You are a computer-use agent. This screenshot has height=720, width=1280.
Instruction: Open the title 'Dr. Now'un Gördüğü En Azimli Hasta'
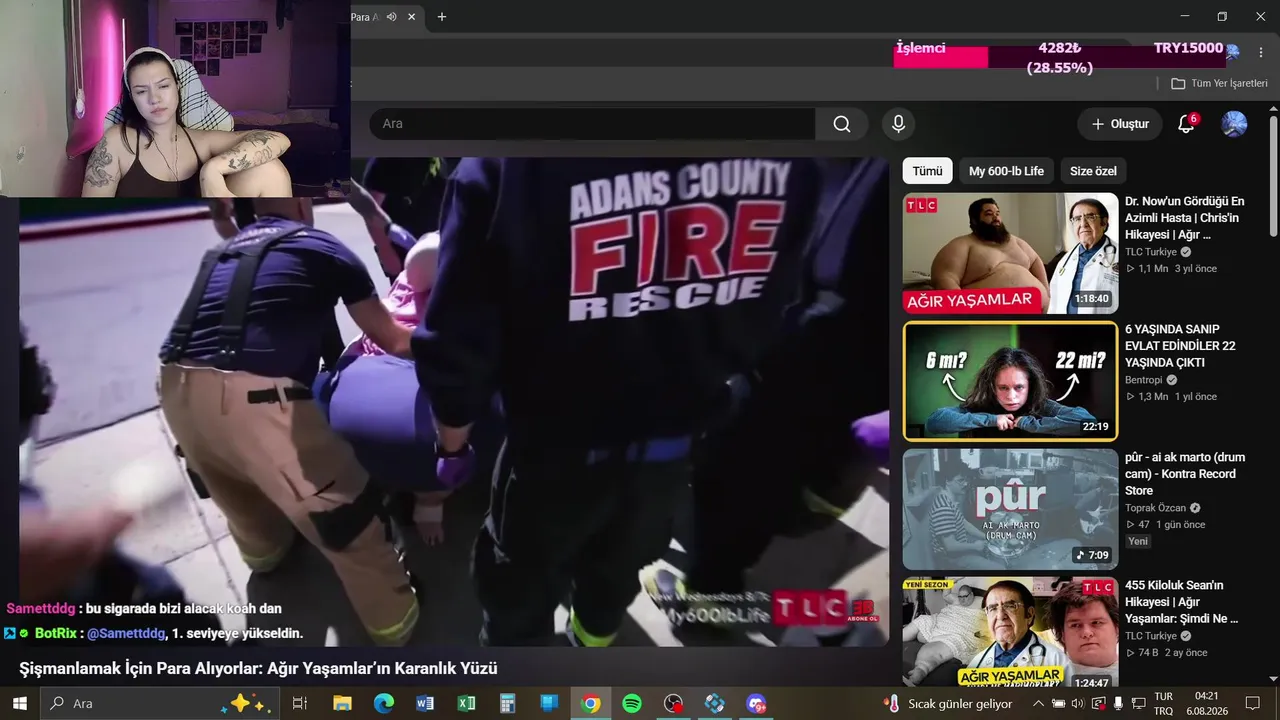[1185, 218]
